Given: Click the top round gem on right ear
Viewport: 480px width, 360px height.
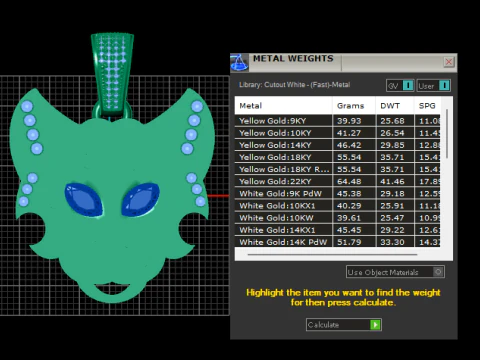Looking at the screenshot, I should click(197, 106).
